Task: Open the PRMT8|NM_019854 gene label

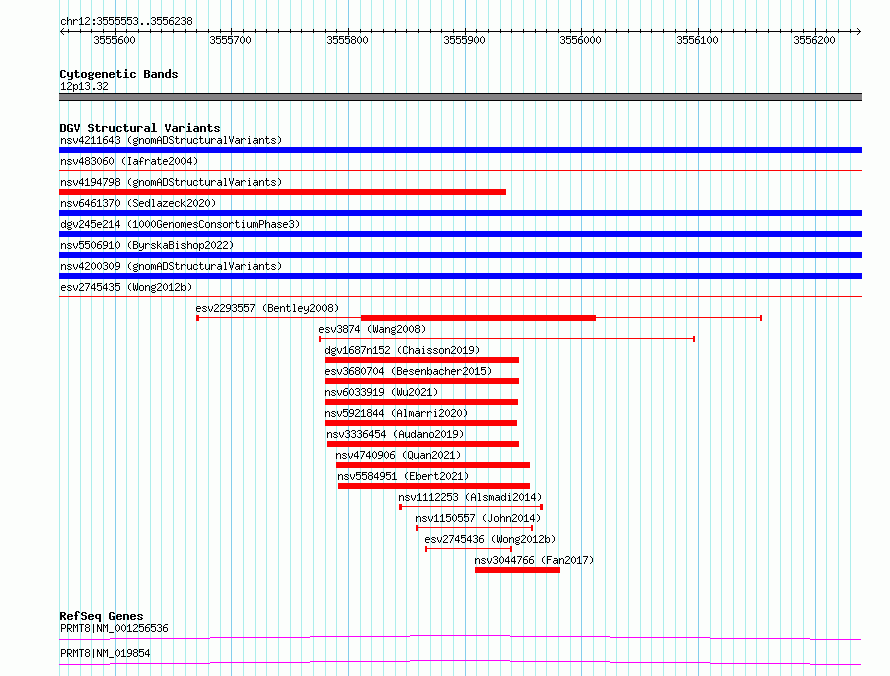Action: tap(105, 653)
